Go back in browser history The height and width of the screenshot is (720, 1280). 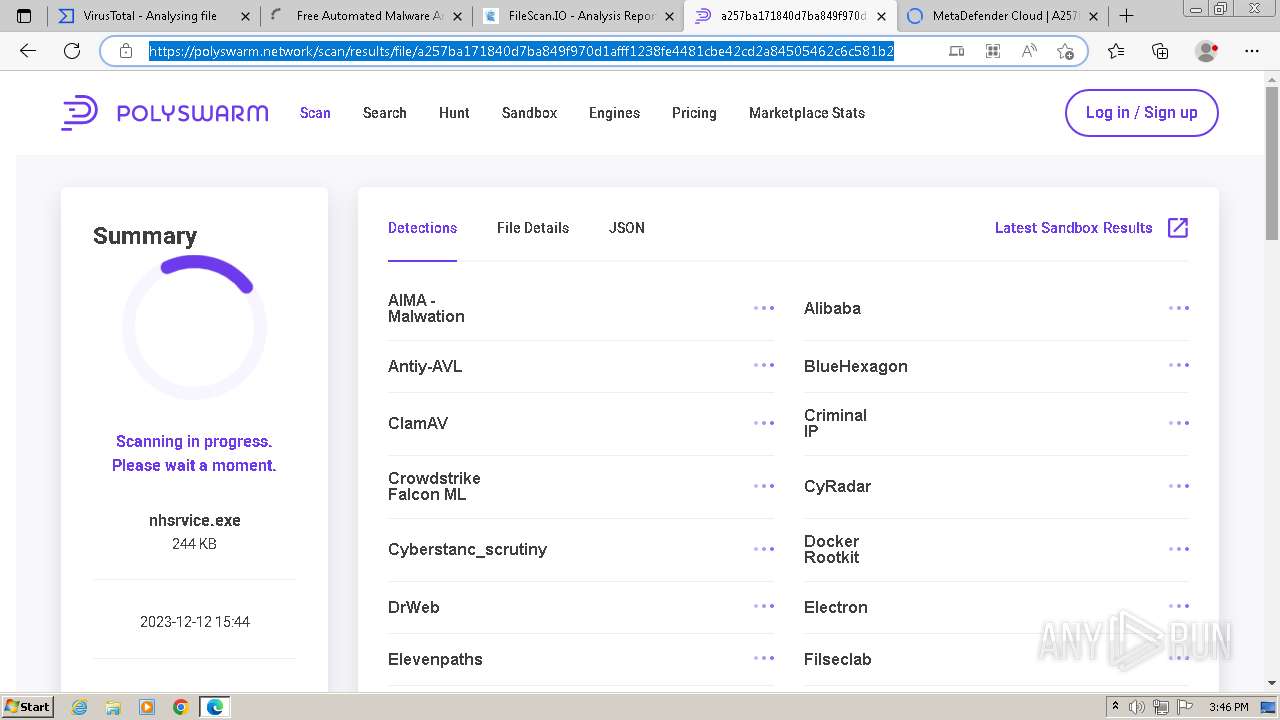pyautogui.click(x=28, y=51)
